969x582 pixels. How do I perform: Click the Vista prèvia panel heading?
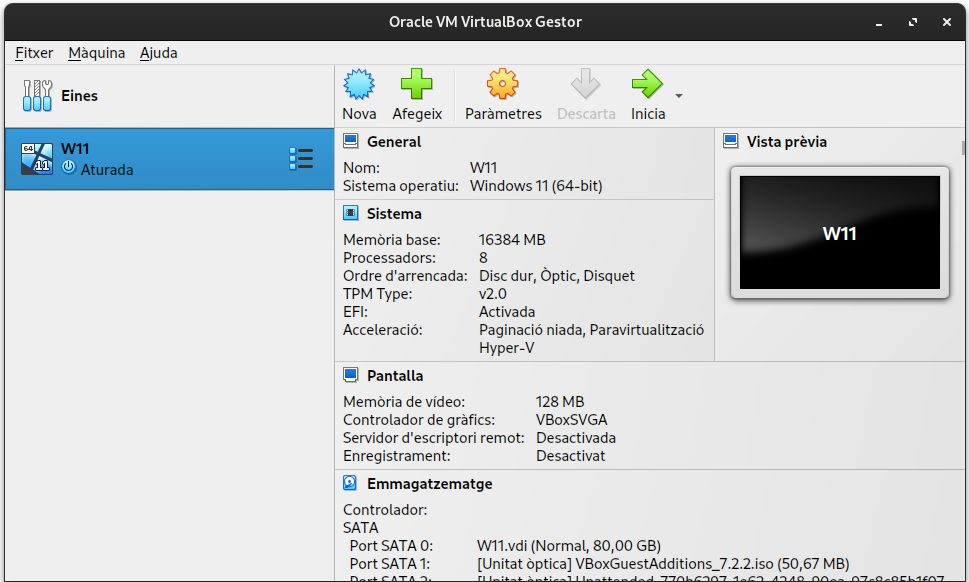pos(786,142)
